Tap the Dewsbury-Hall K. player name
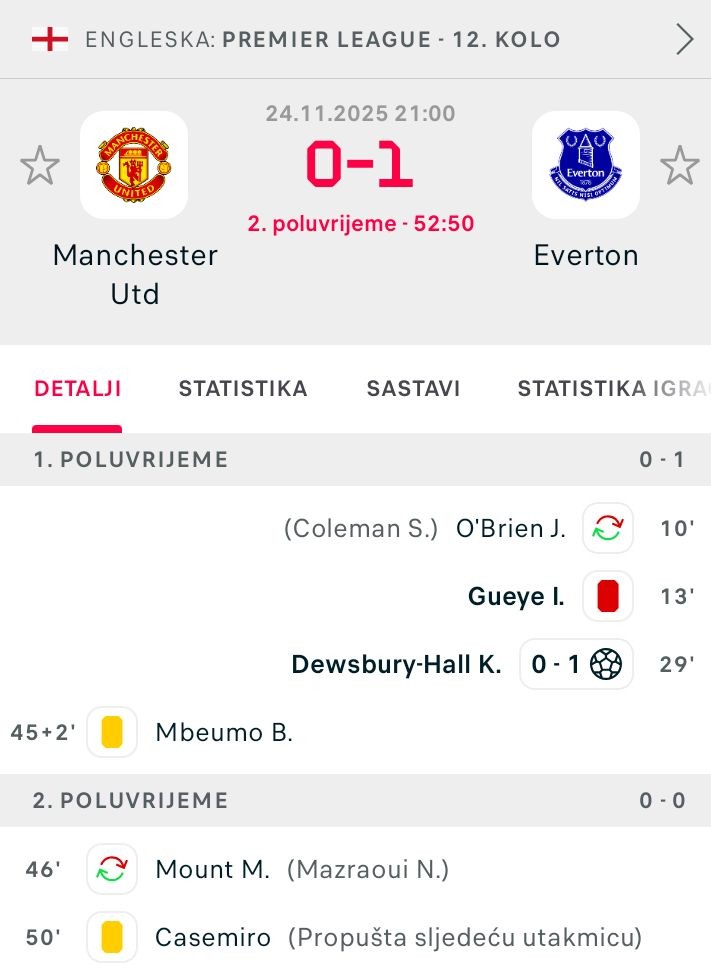Viewport: 711px width, 975px height. (x=396, y=664)
